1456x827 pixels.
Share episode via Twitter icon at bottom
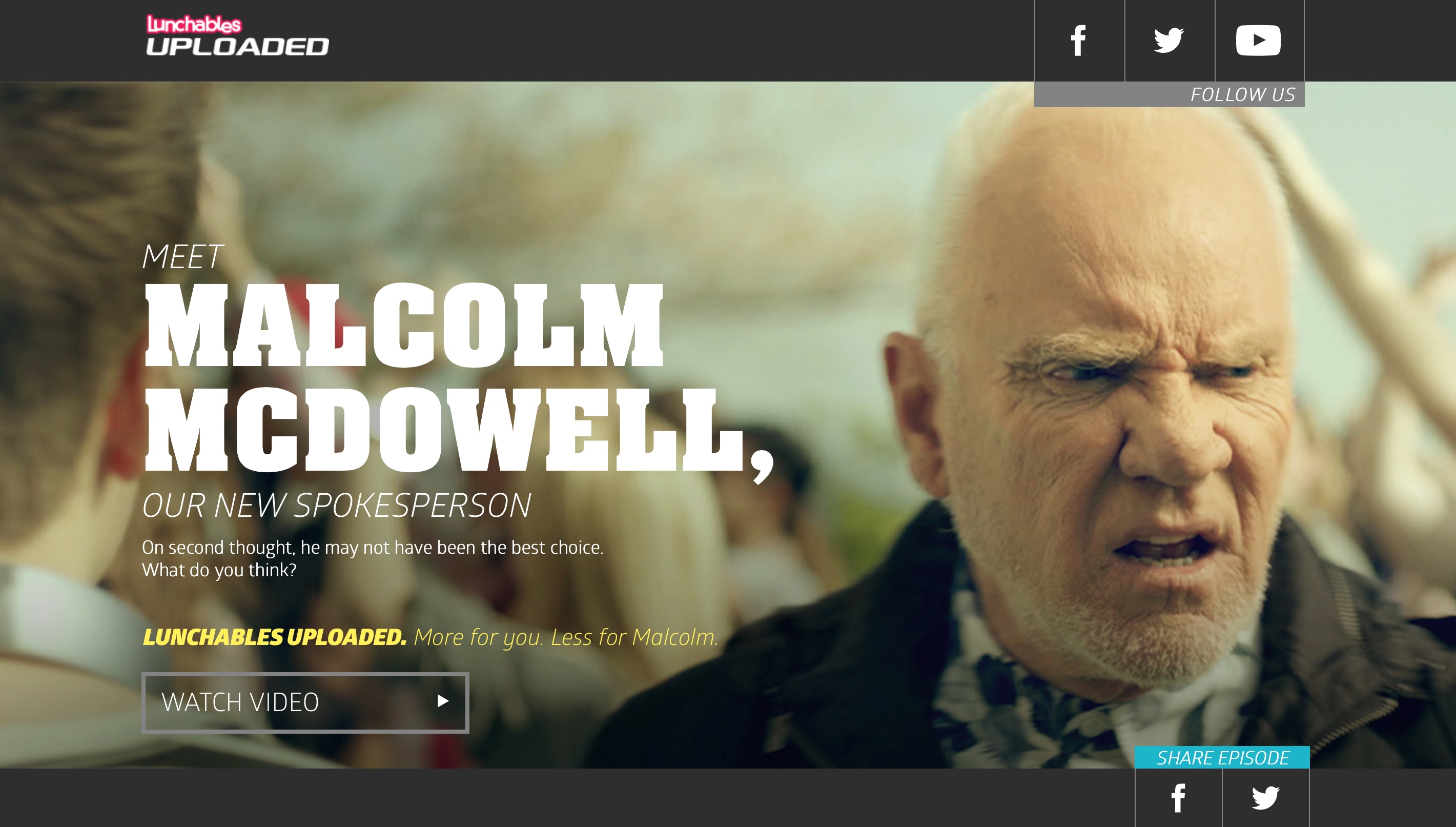click(x=1266, y=797)
